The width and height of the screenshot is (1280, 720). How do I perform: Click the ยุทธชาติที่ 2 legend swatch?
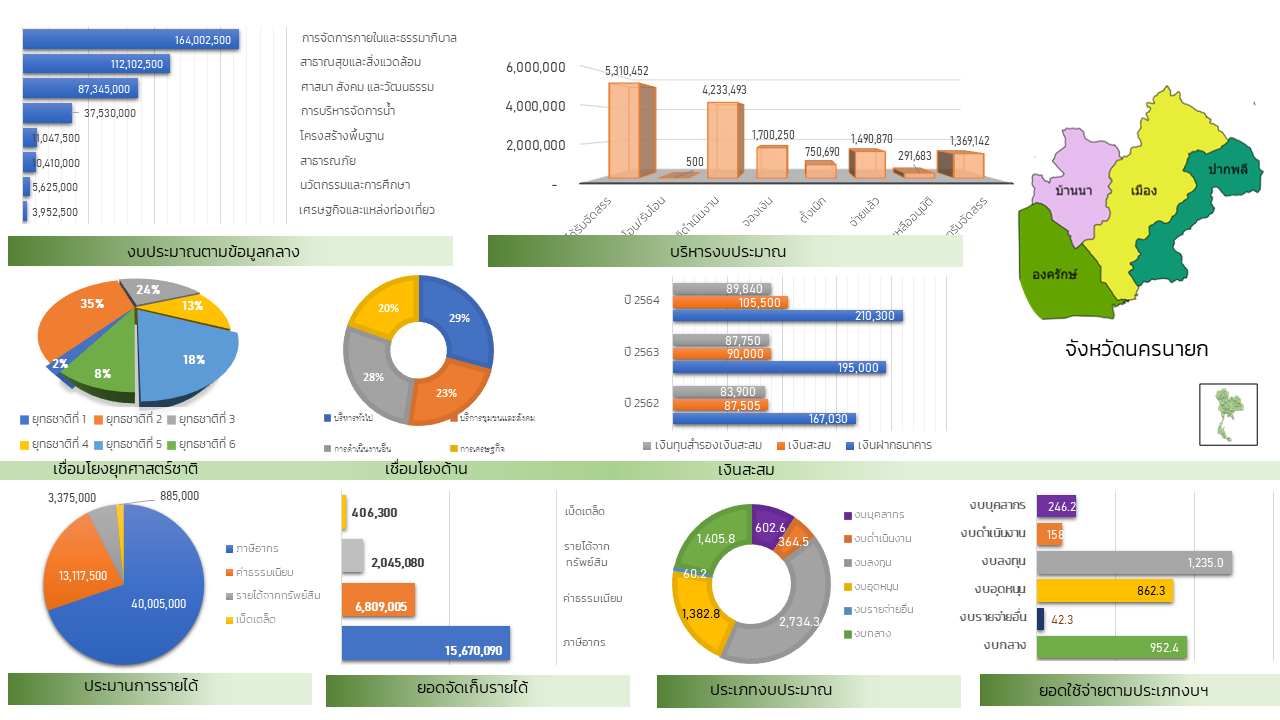pyautogui.click(x=99, y=419)
